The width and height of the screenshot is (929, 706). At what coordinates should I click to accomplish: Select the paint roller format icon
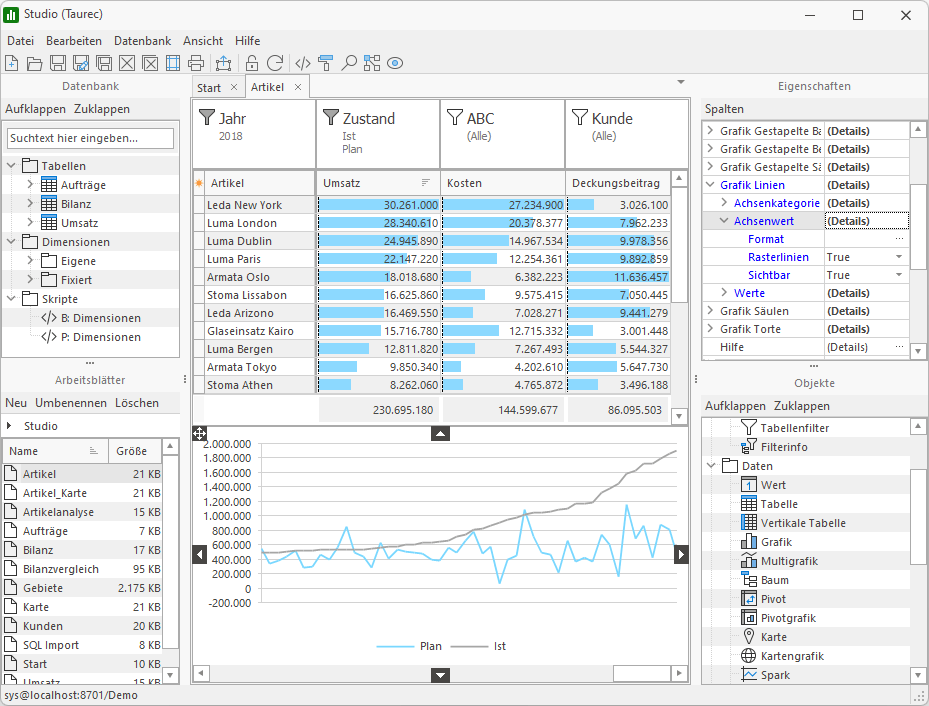[x=326, y=63]
